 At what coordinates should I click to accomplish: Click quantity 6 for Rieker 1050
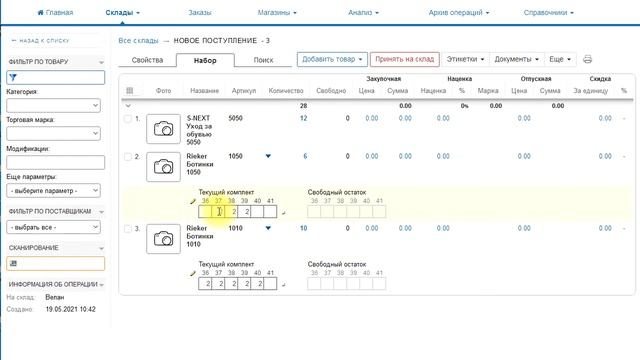click(305, 156)
